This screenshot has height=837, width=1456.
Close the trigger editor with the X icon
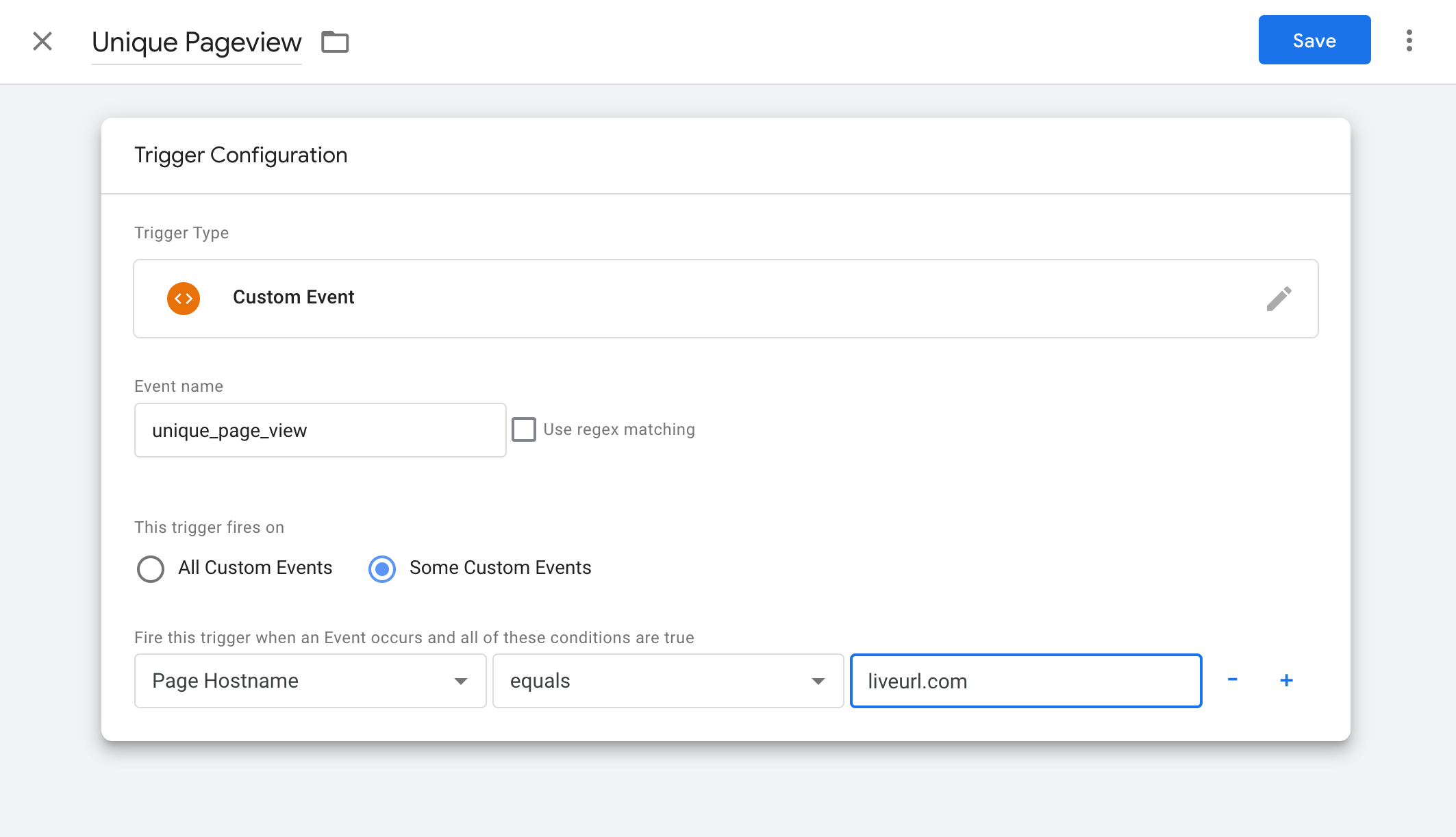[42, 41]
